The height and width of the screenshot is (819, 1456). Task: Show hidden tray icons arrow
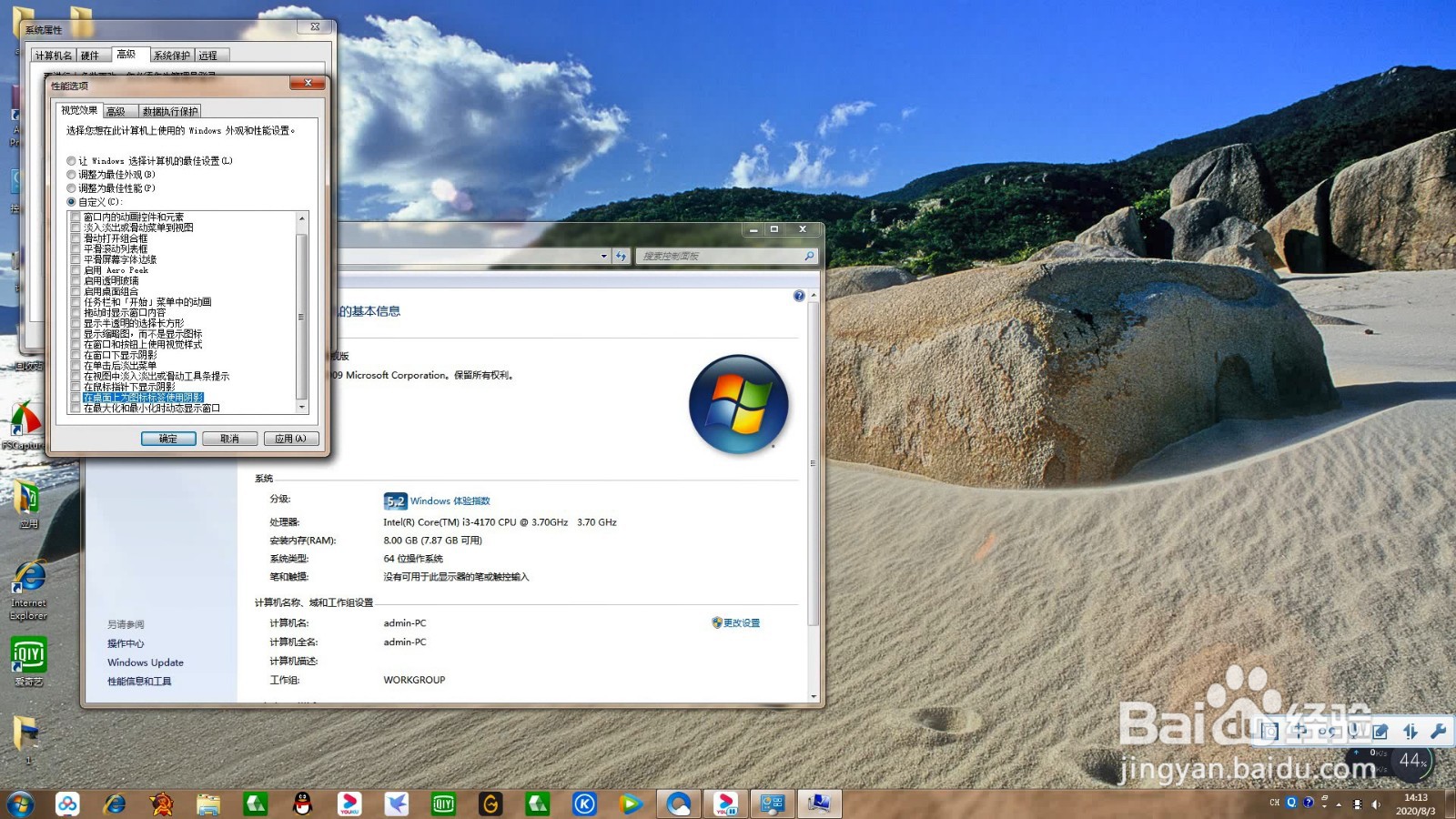pos(1339,804)
